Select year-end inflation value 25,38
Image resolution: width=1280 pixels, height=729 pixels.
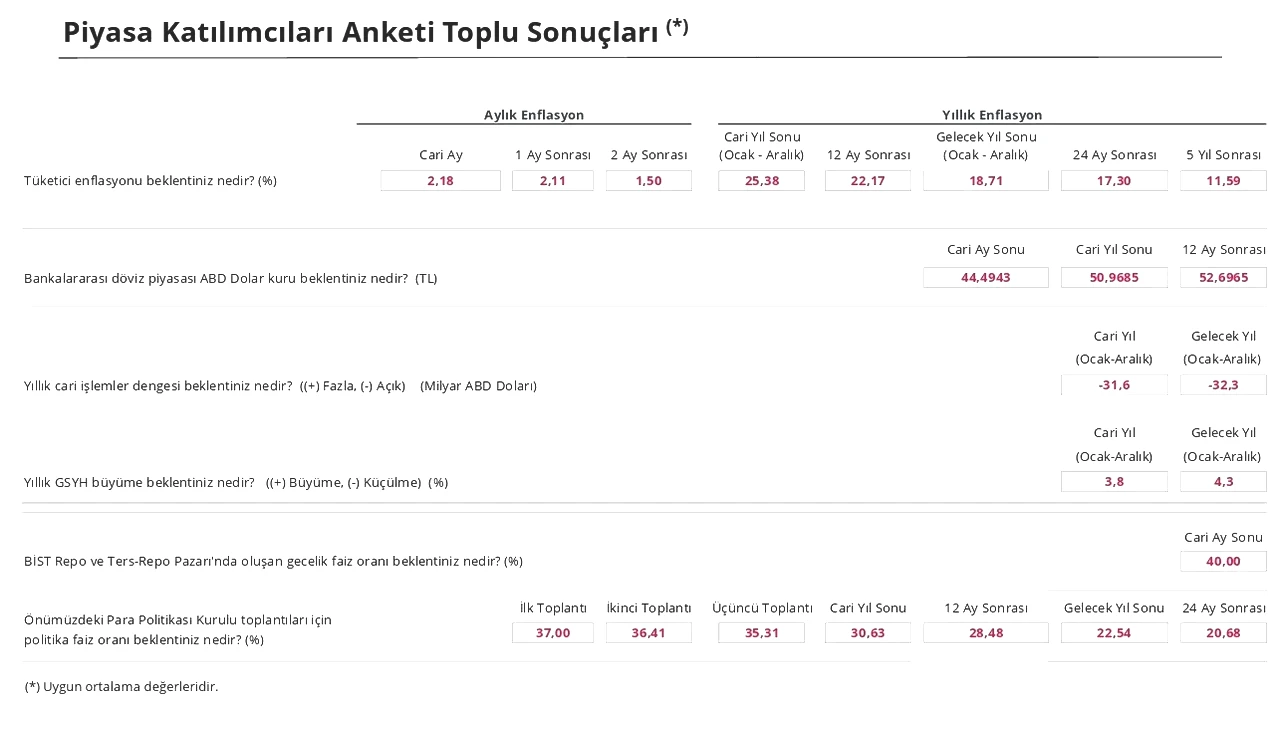pyautogui.click(x=761, y=181)
